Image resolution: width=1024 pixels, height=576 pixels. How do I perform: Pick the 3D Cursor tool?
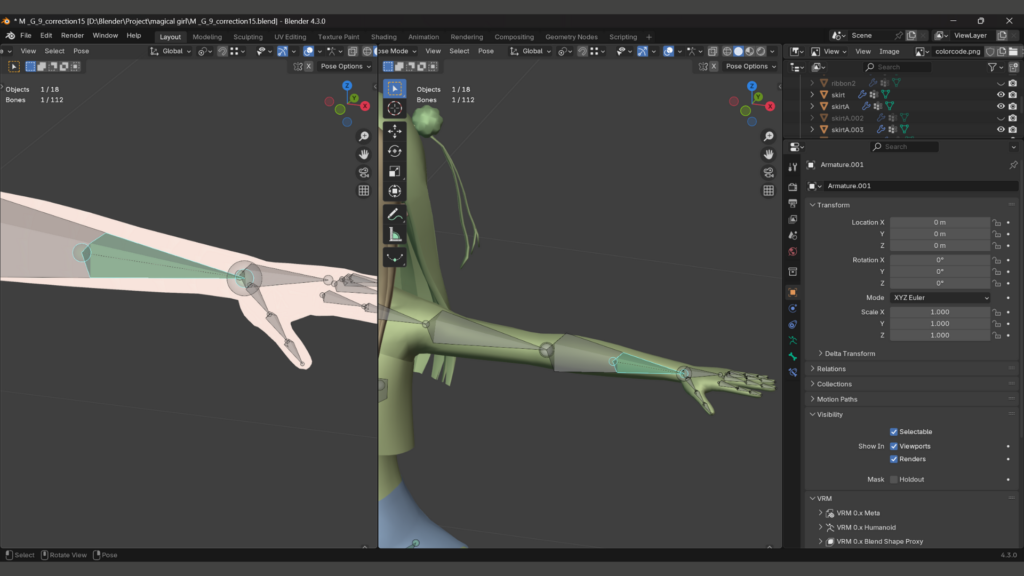click(395, 108)
